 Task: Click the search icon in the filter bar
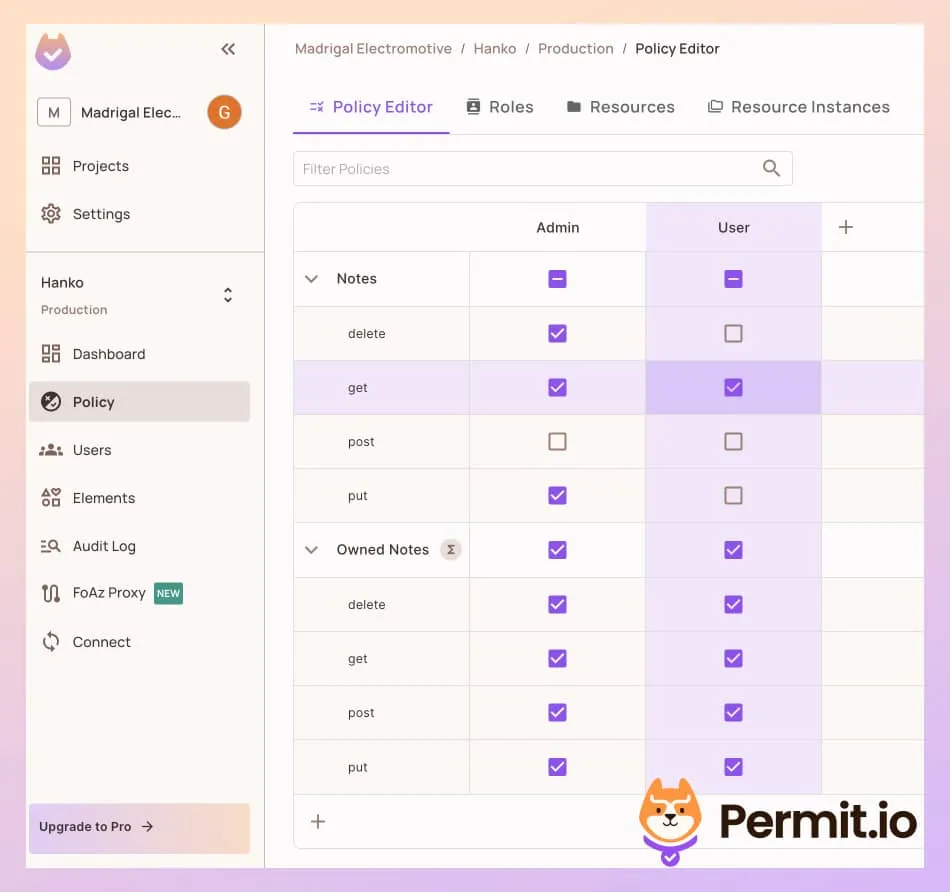(x=770, y=168)
